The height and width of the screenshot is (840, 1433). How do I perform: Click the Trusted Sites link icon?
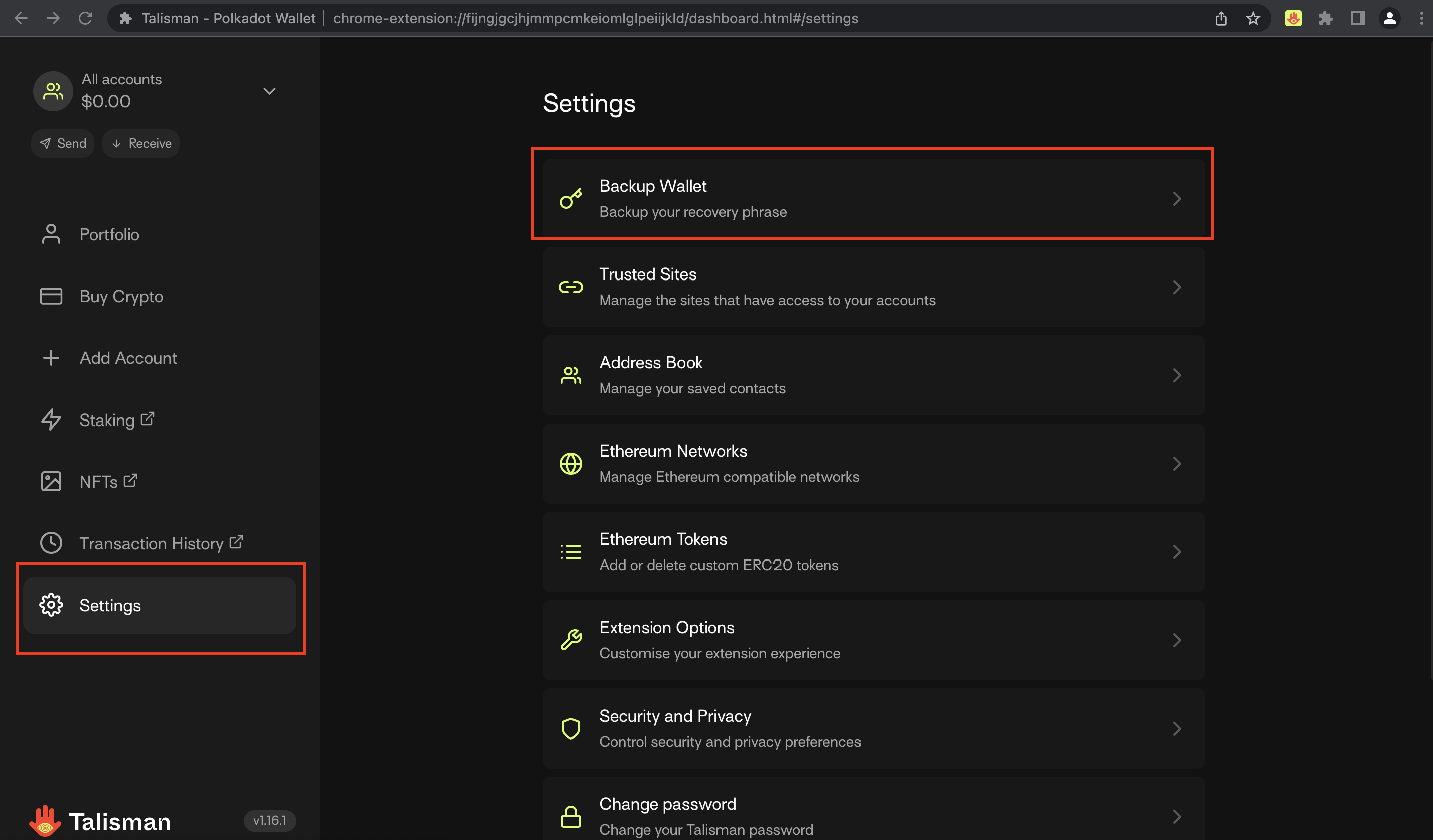[571, 287]
